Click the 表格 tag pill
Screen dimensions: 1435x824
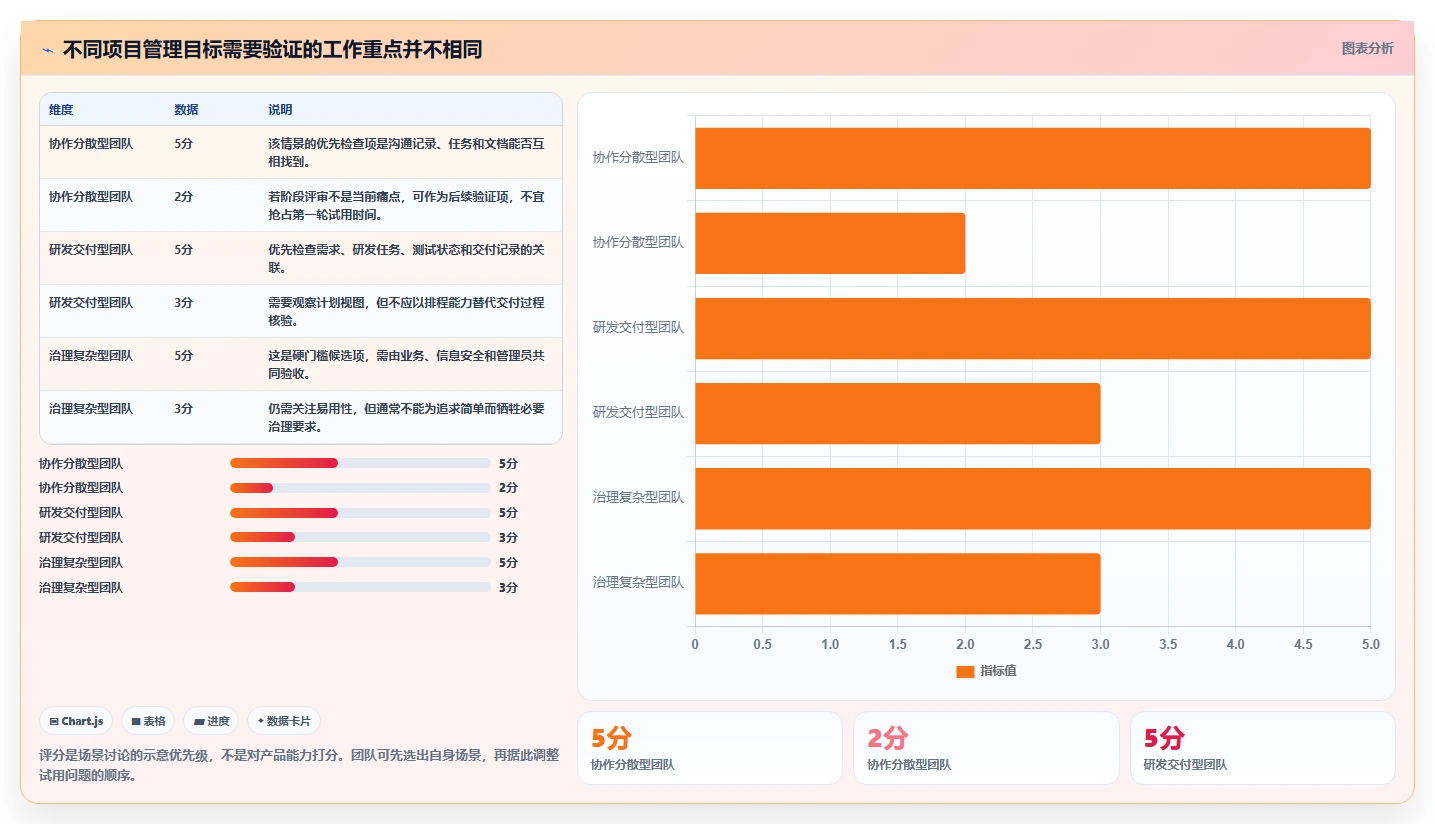(x=148, y=721)
